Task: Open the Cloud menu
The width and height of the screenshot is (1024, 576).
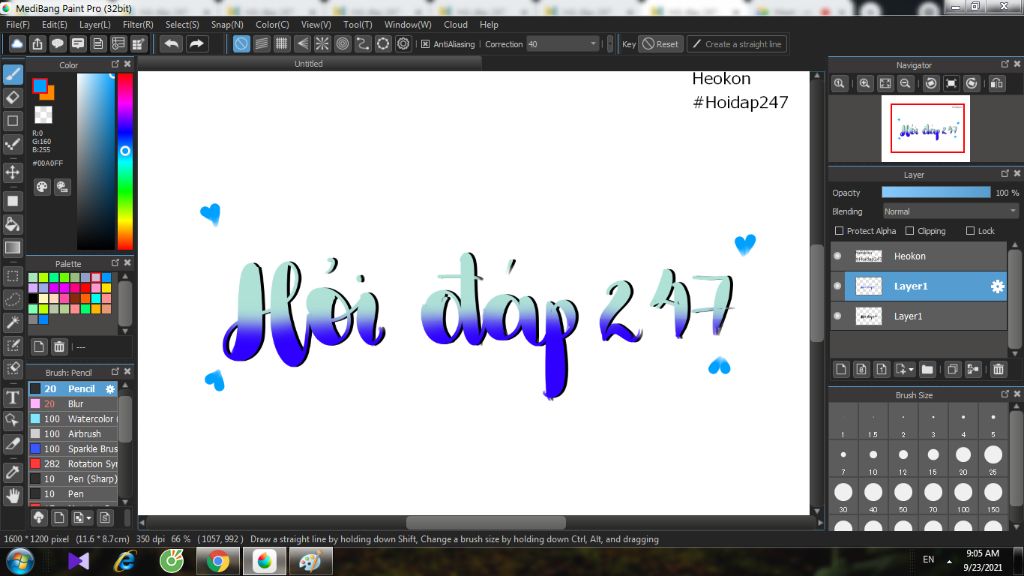Action: pyautogui.click(x=455, y=24)
